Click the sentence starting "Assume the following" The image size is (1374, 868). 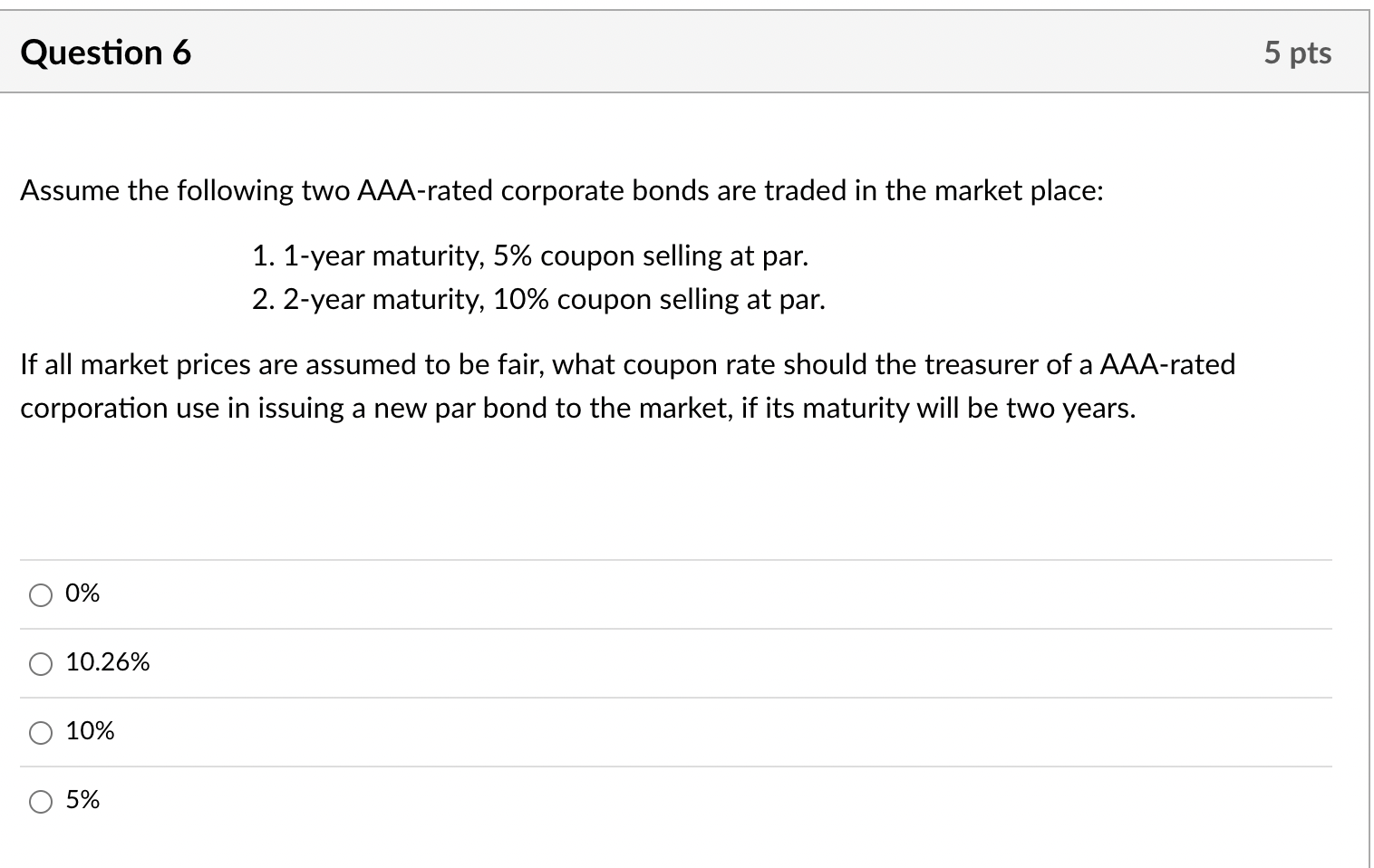(x=561, y=191)
